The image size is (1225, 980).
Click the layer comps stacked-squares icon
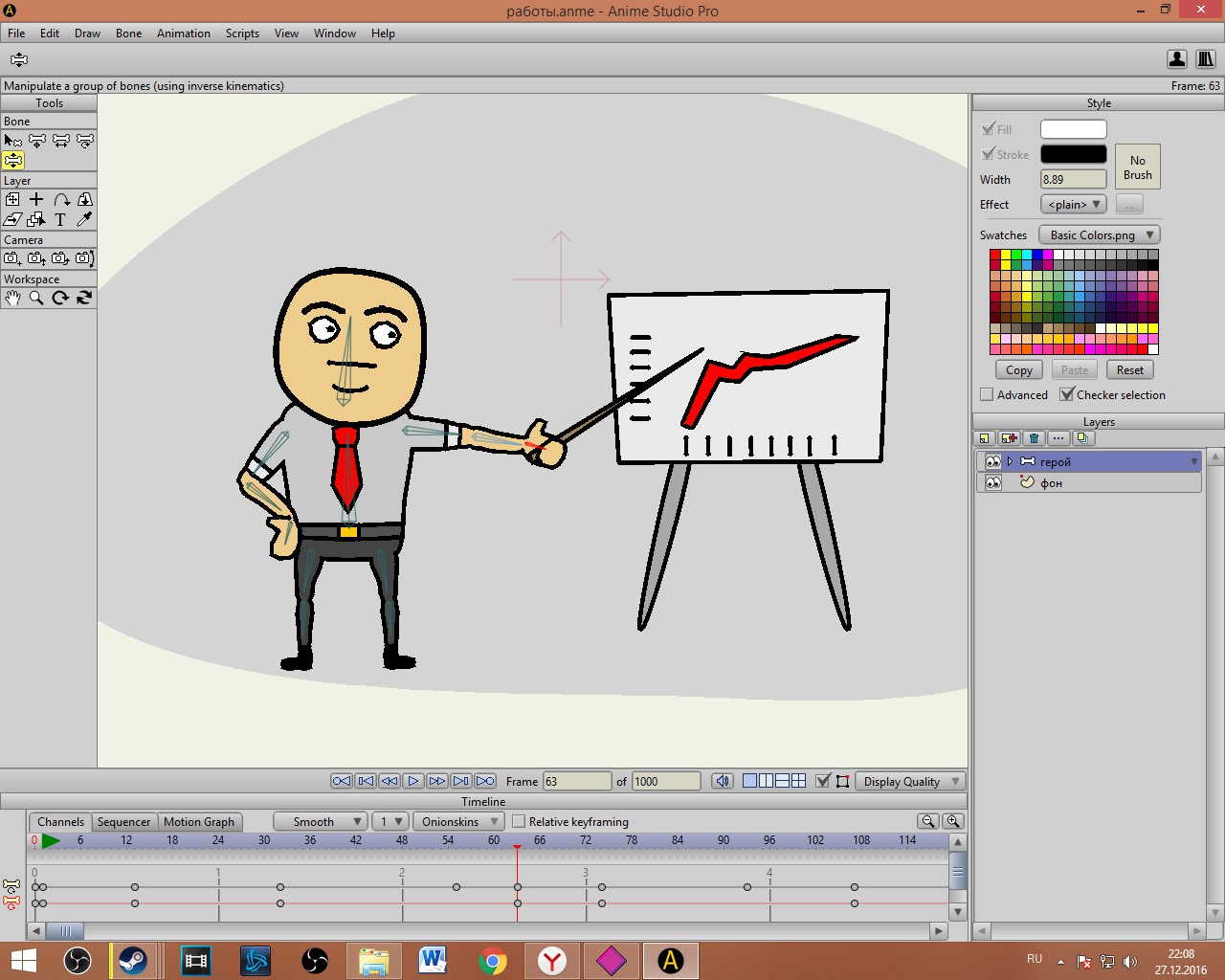click(1083, 438)
